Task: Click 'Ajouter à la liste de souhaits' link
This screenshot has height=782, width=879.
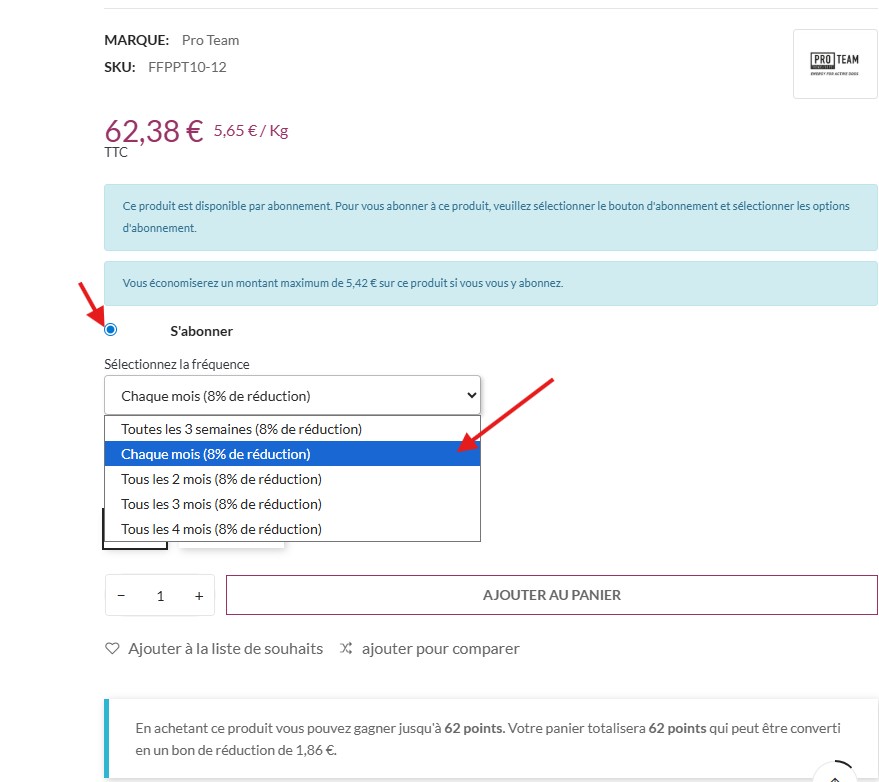Action: click(225, 649)
